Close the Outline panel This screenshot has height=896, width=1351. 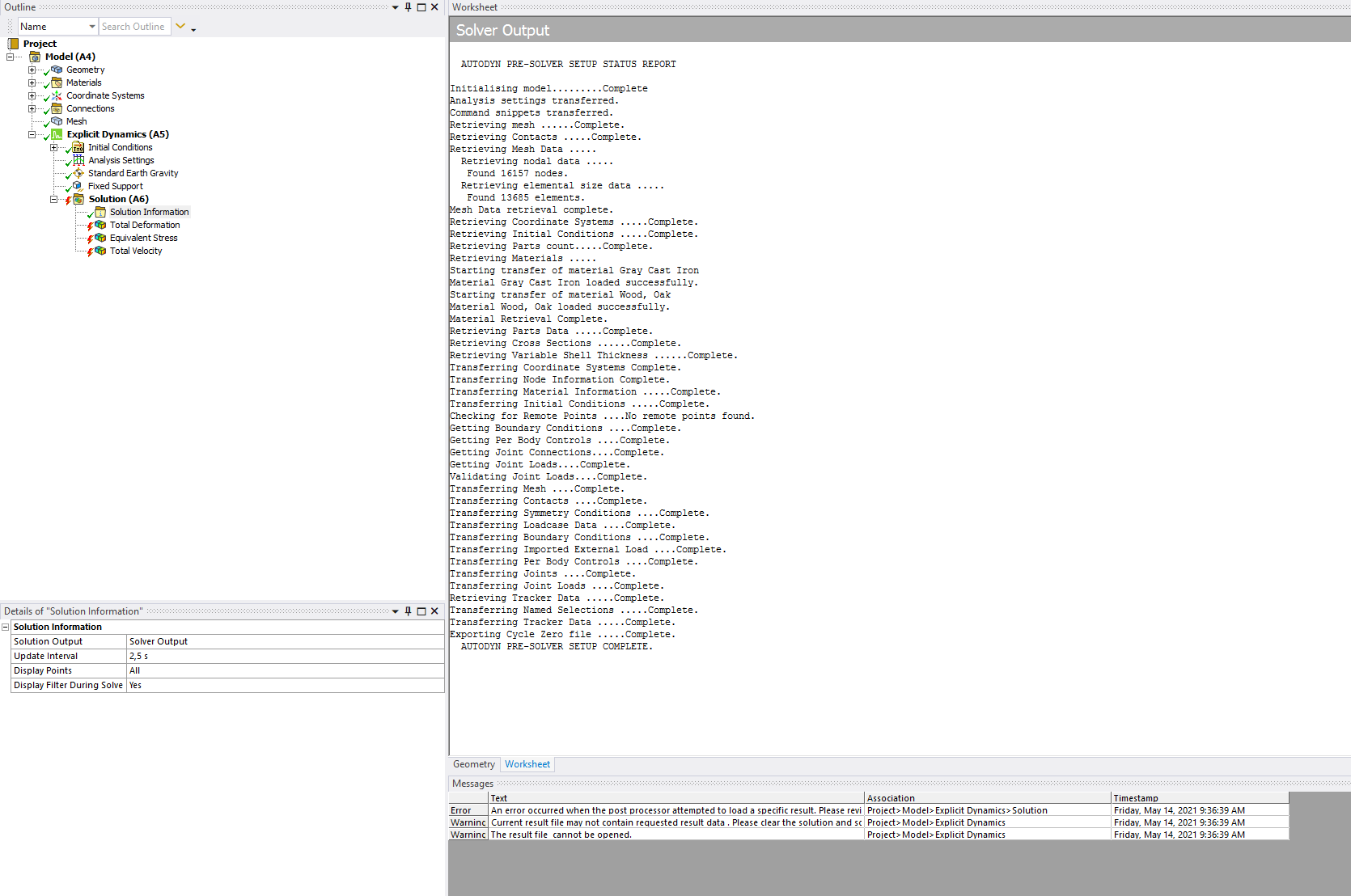434,7
